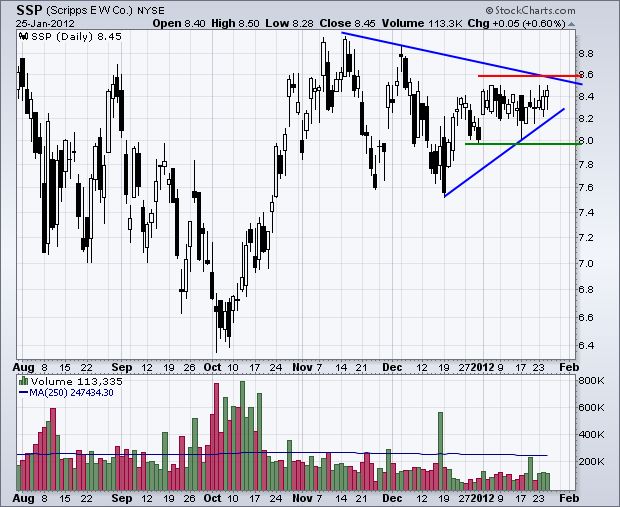This screenshot has width=620, height=507.
Task: Click the tall green volume spike near Dec 19
Action: click(x=440, y=451)
